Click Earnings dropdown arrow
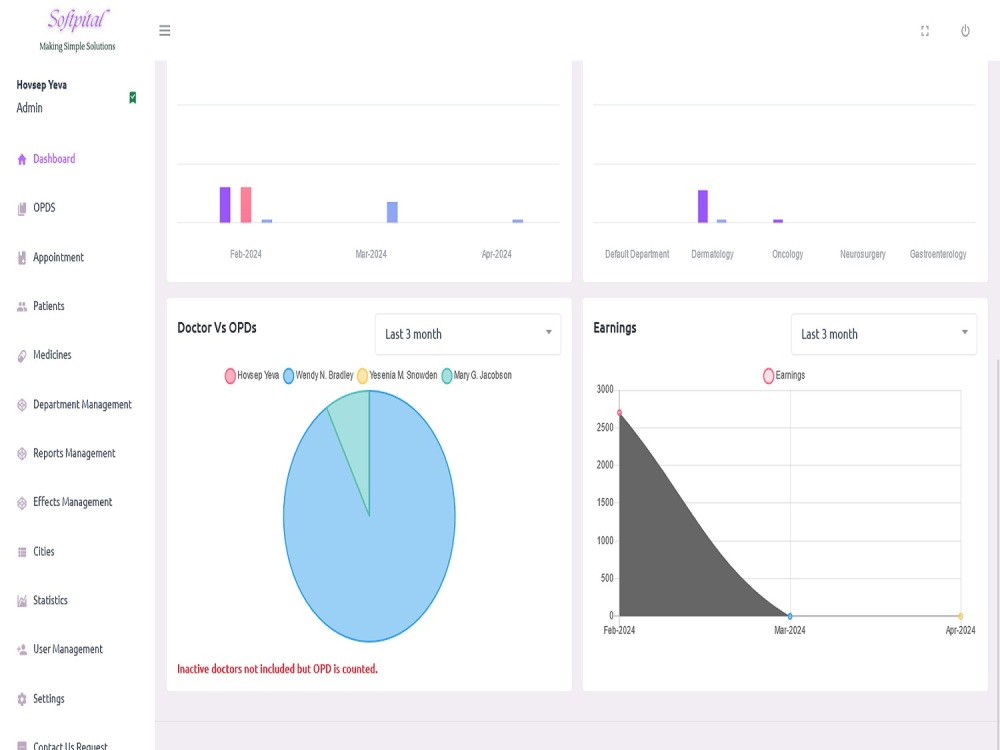The height and width of the screenshot is (750, 1000). (964, 332)
